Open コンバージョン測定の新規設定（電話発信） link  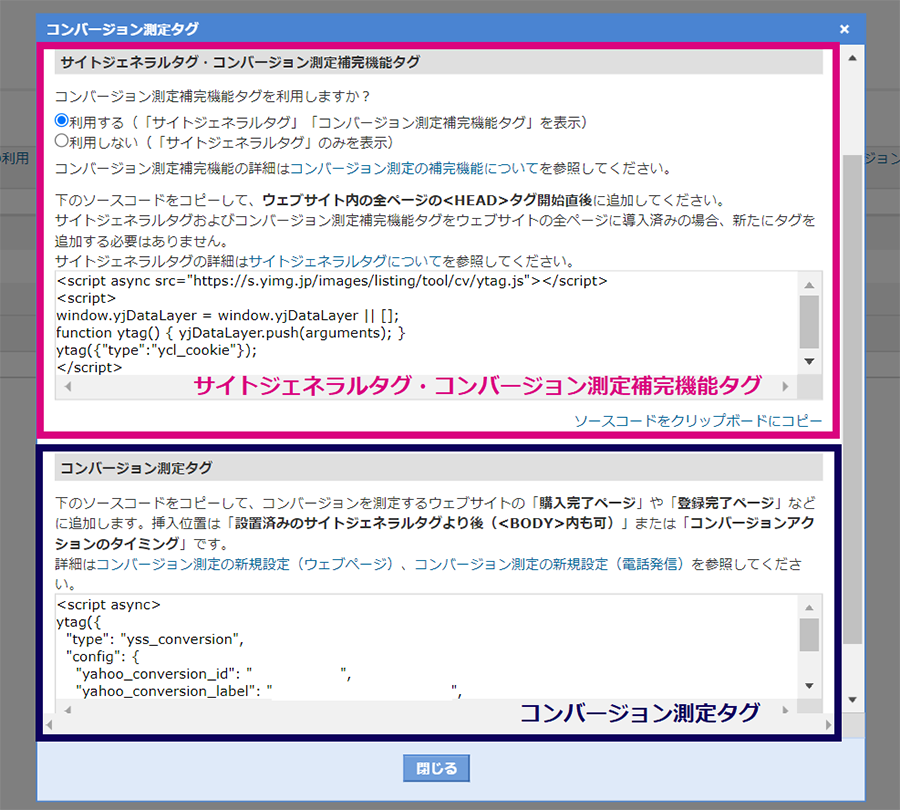549,564
